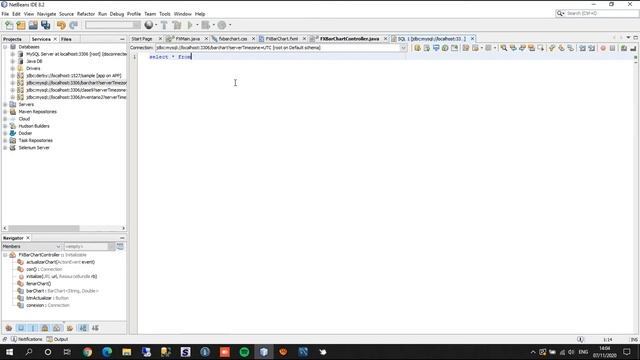Collapse the Databases tree node

pyautogui.click(x=5, y=47)
